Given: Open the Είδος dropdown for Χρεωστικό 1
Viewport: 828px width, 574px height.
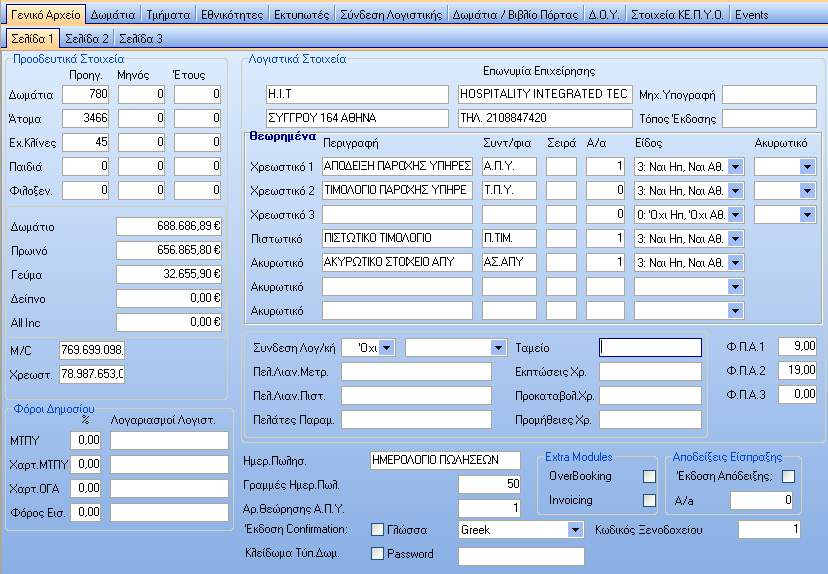Looking at the screenshot, I should [735, 167].
